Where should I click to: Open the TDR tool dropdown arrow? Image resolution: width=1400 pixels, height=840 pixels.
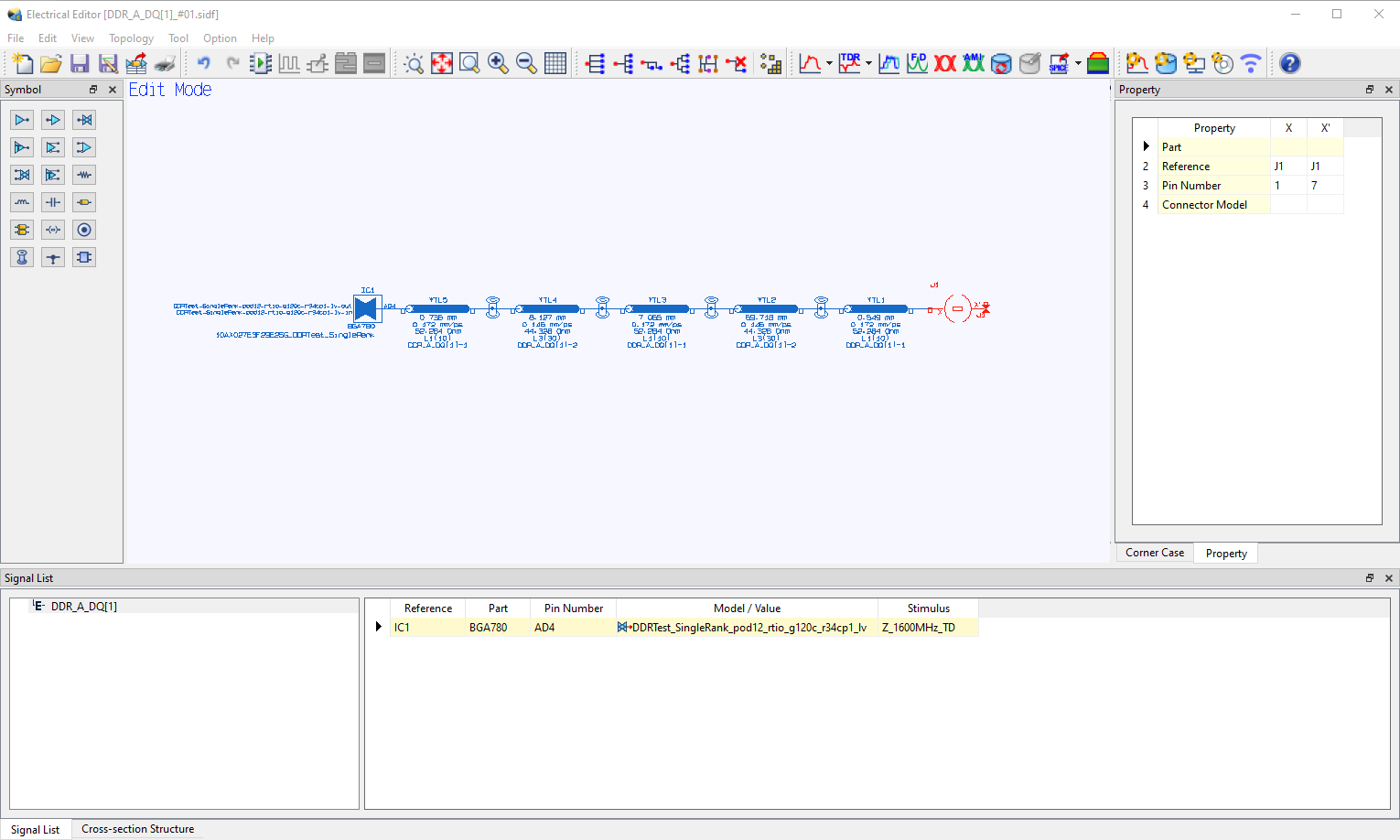[x=867, y=64]
